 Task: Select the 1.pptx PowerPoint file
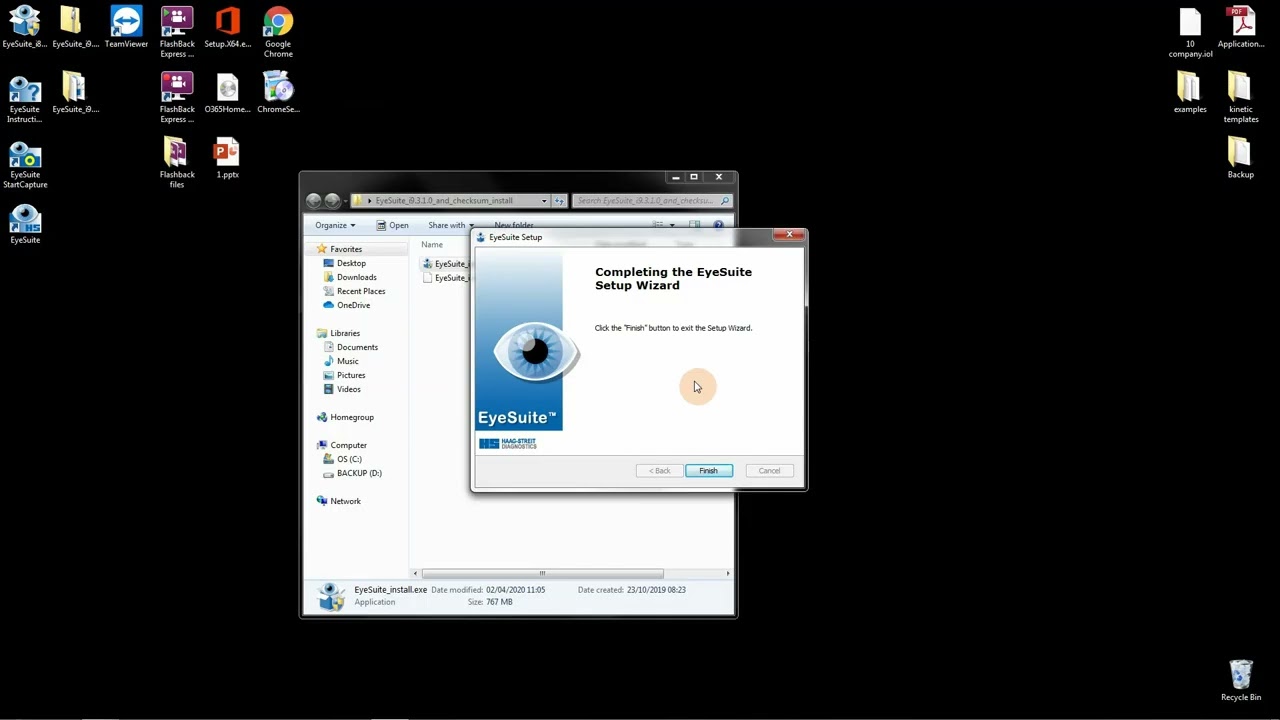[227, 158]
